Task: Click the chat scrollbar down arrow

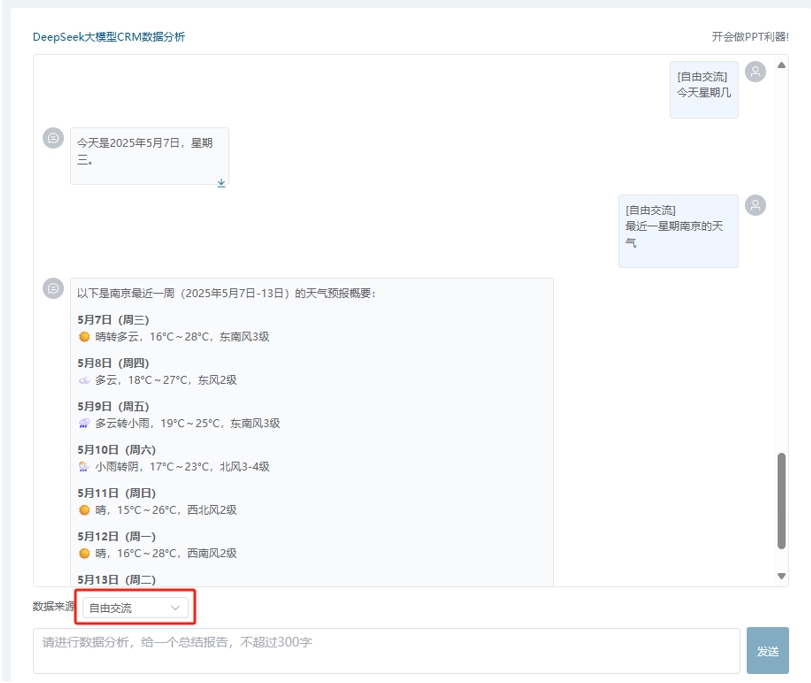Action: coord(782,576)
